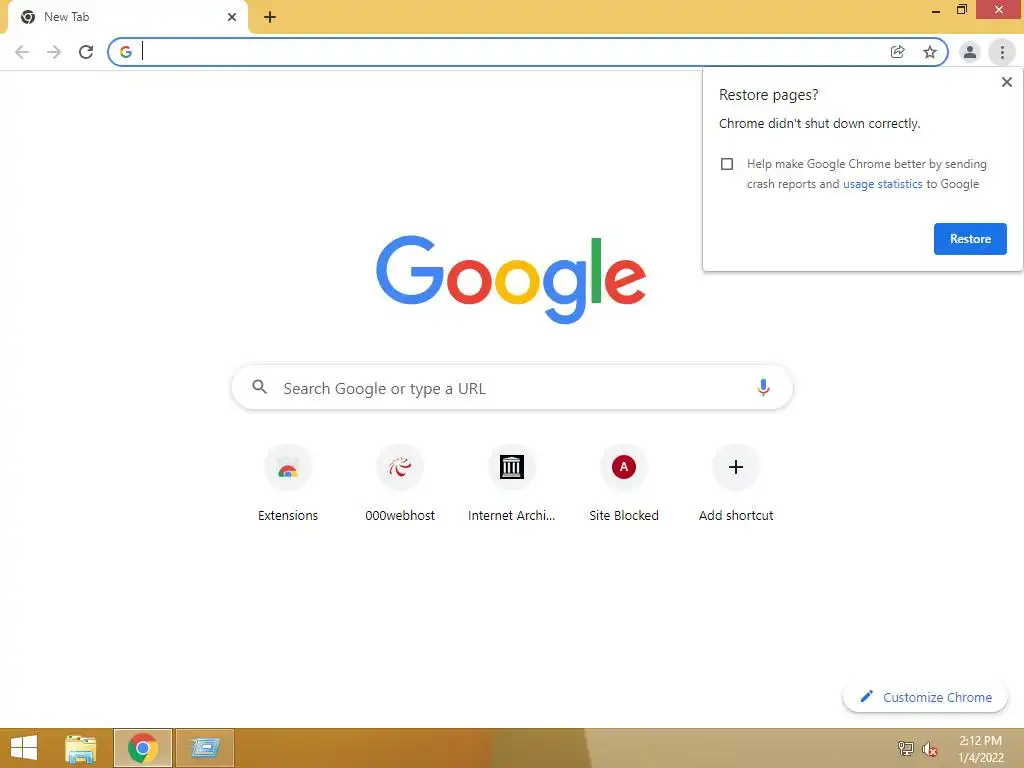The width and height of the screenshot is (1024, 768).
Task: Click the Search Google or type a URL box
Action: pyautogui.click(x=512, y=388)
